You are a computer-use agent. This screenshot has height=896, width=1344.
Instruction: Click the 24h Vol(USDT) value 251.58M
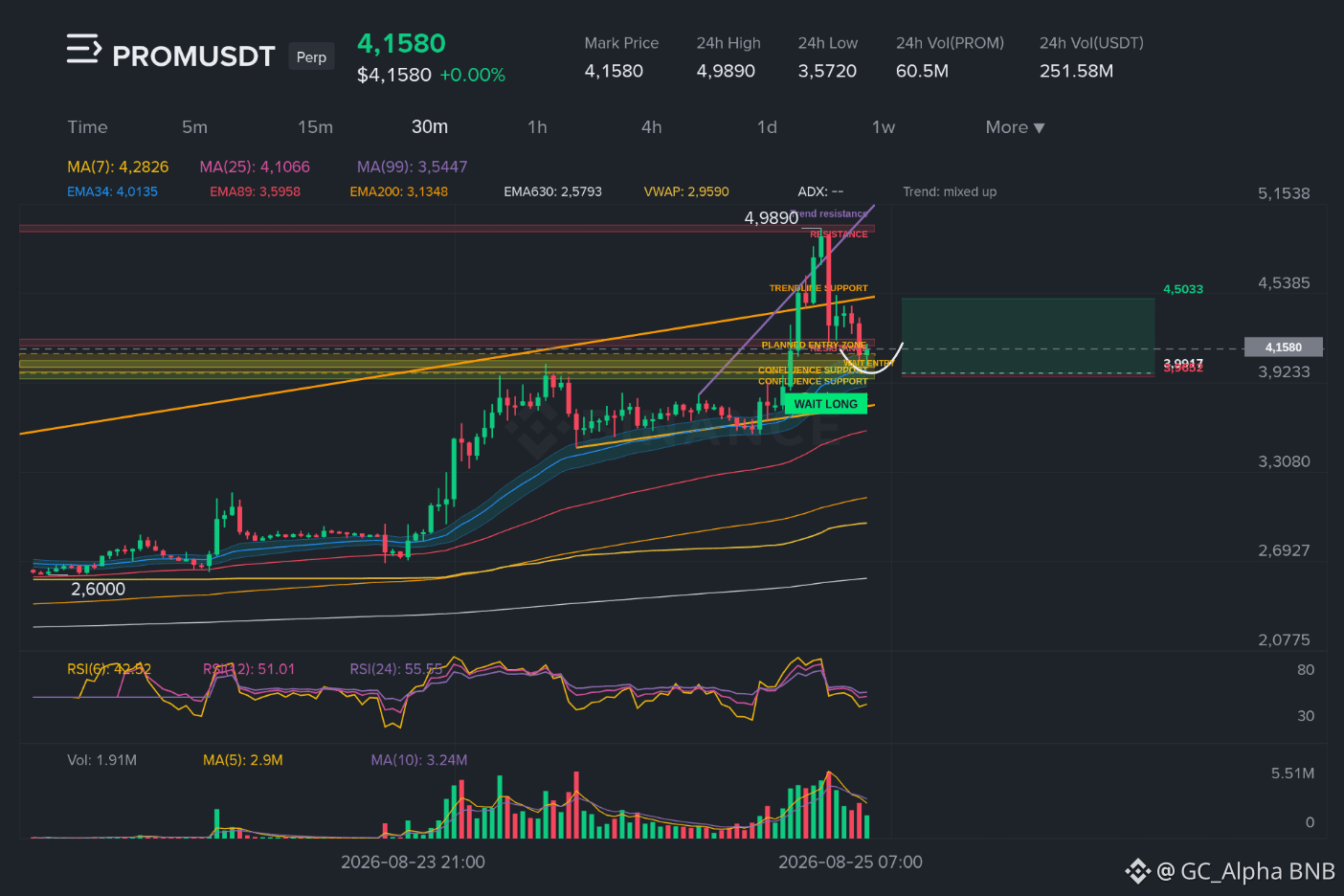(x=1076, y=71)
